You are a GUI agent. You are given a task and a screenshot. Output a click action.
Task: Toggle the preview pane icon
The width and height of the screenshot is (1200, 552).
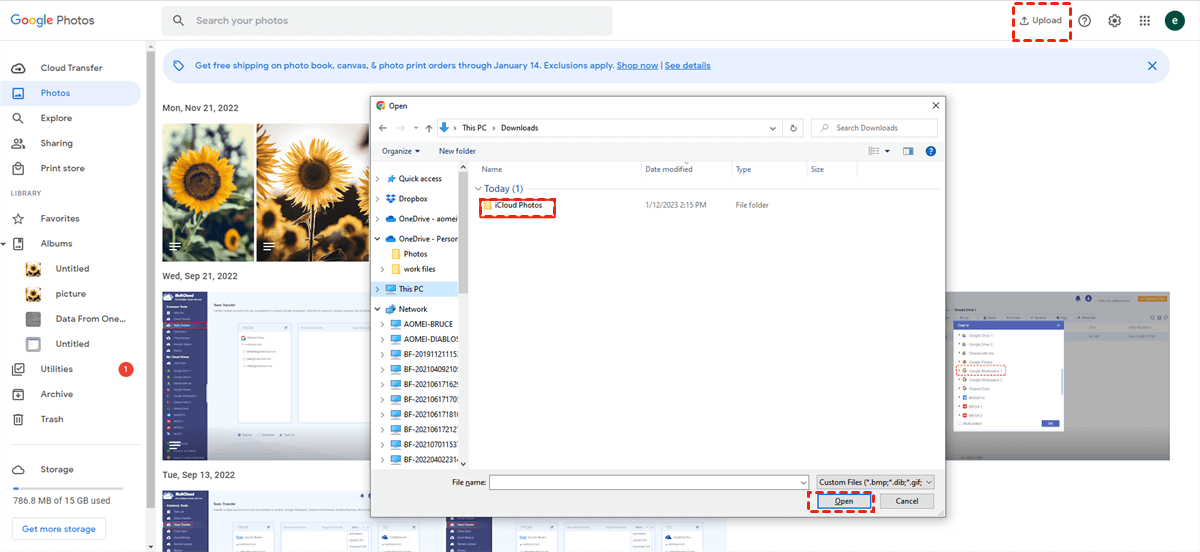click(x=908, y=151)
